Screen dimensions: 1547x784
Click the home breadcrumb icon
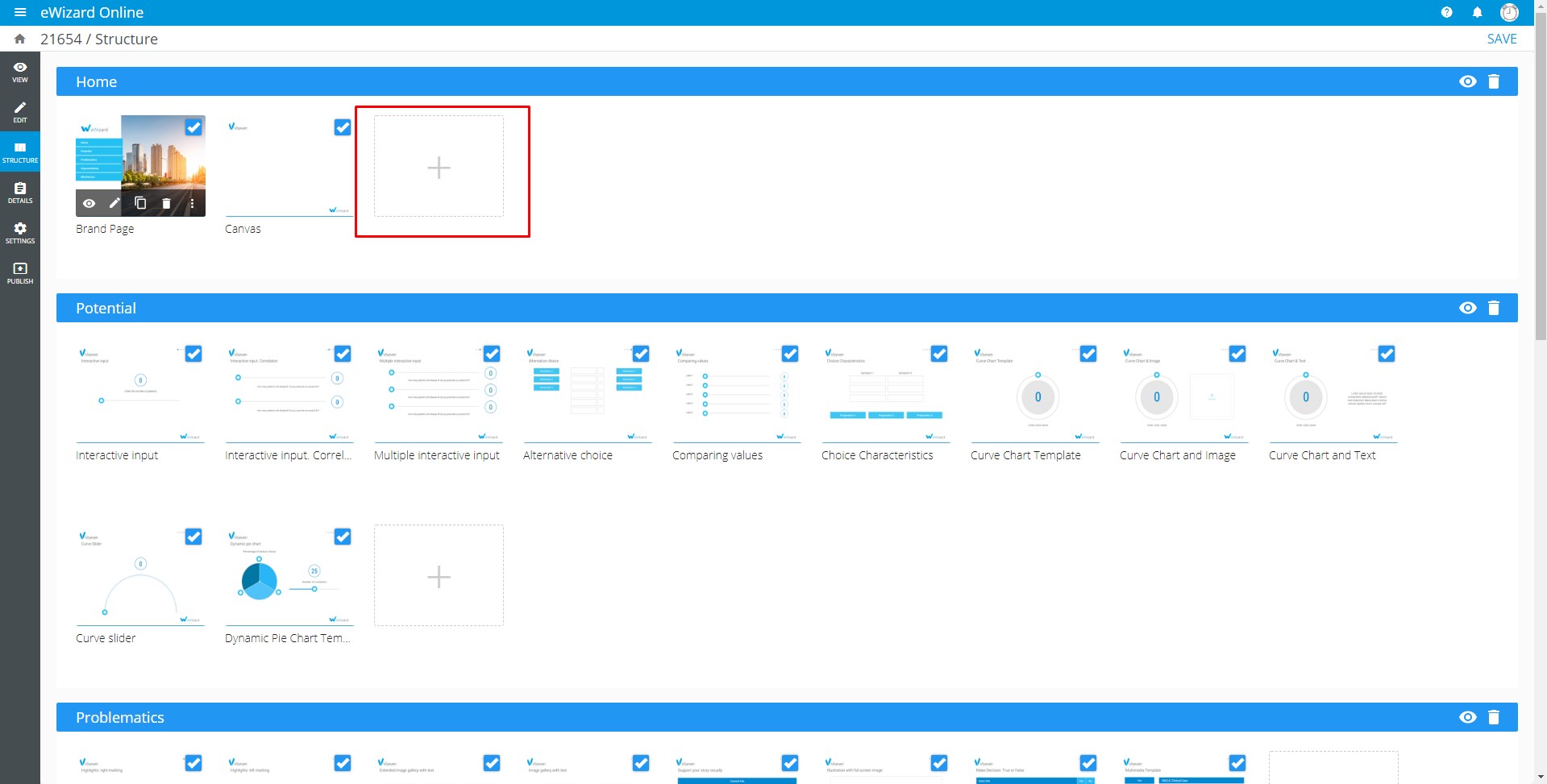pos(20,39)
